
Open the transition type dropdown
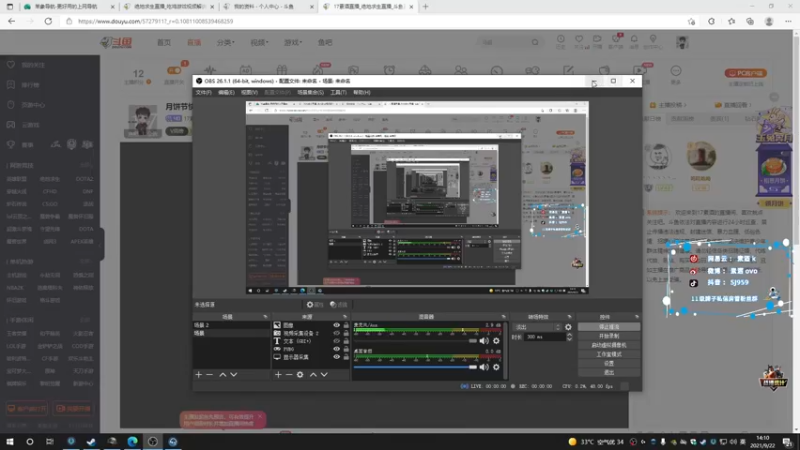[538, 327]
